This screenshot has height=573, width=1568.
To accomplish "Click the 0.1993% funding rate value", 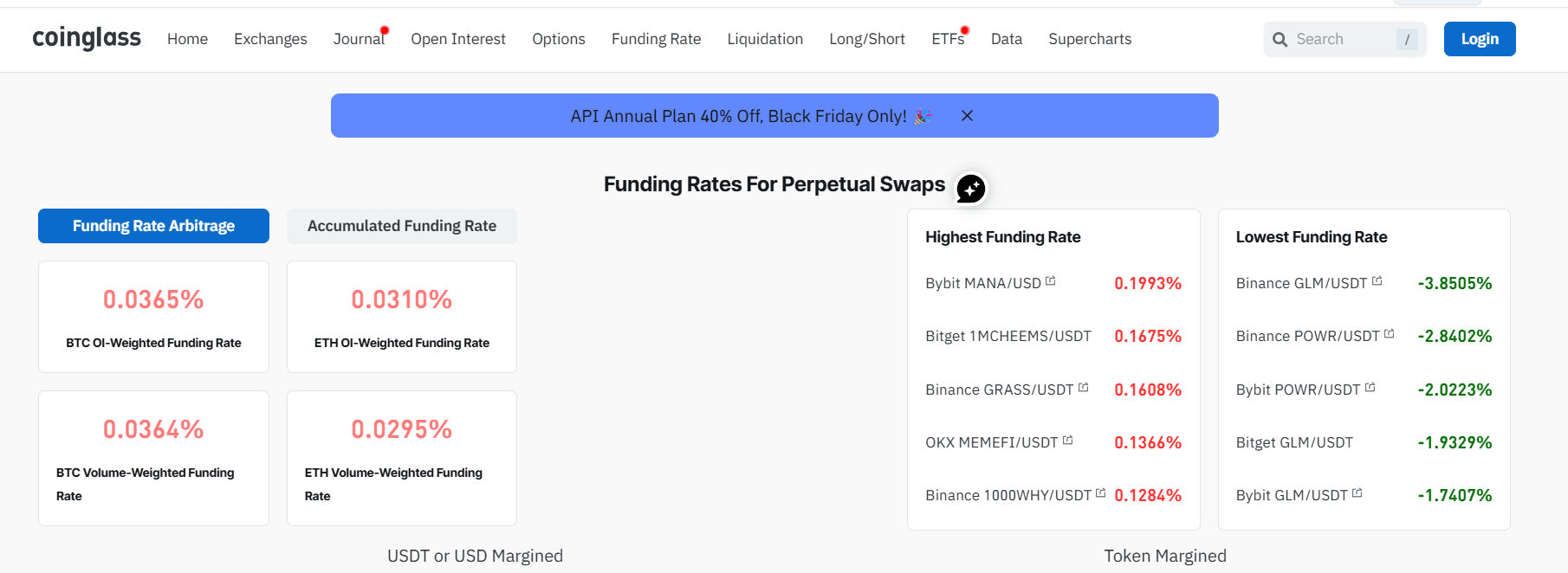I will tap(1148, 283).
